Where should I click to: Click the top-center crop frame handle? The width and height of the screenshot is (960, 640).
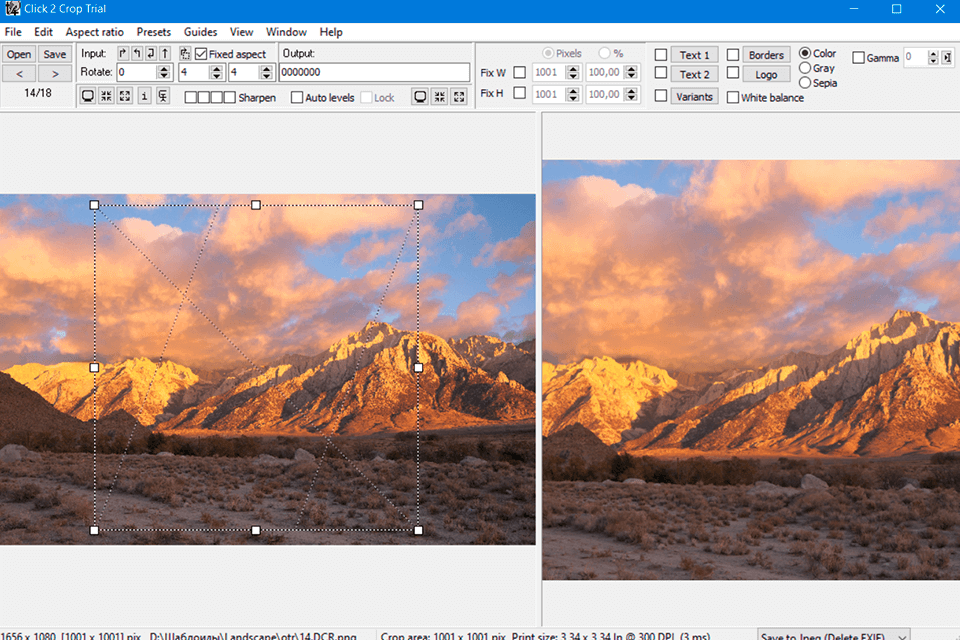pyautogui.click(x=256, y=205)
